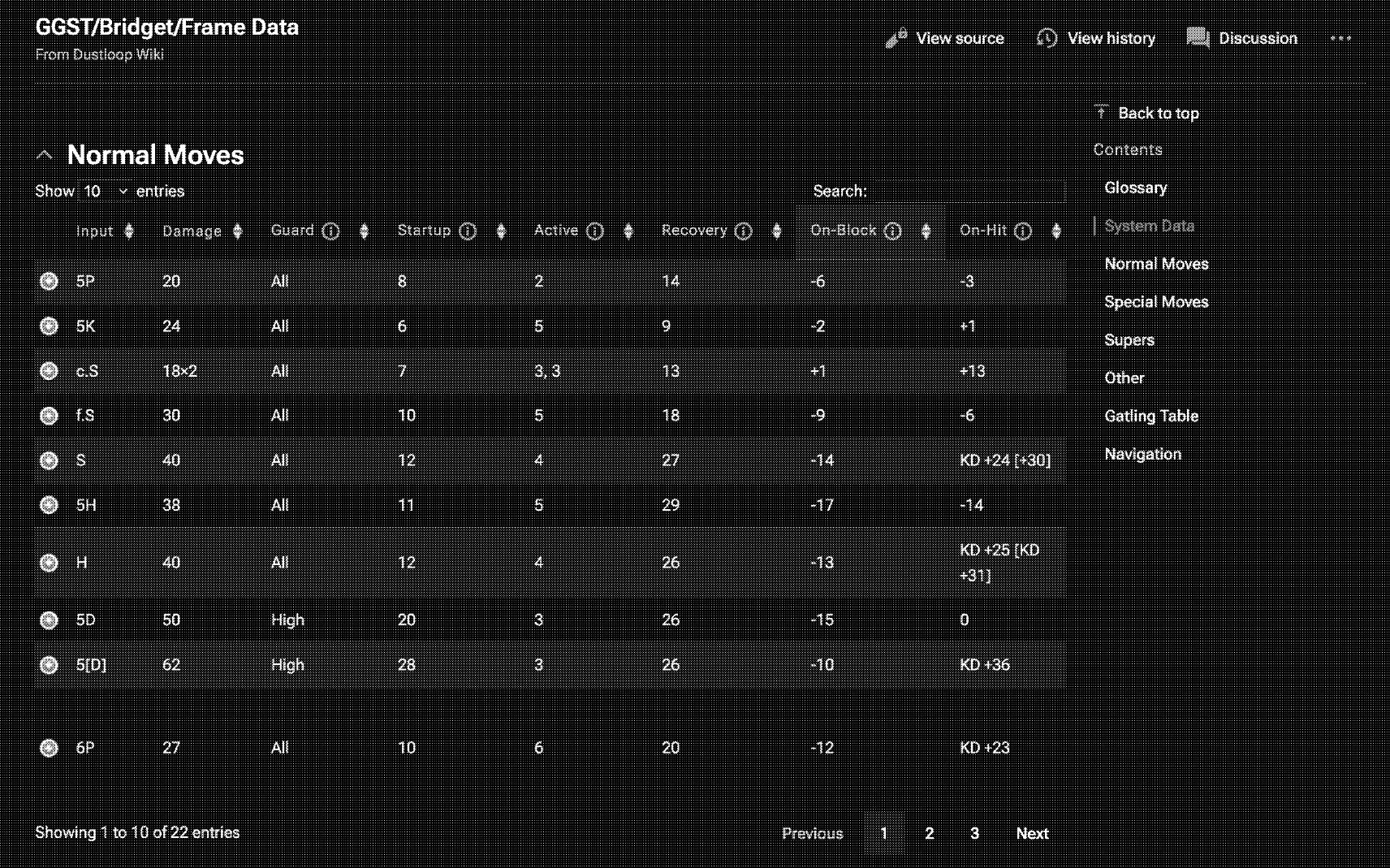Toggle sorting on the Input column

(130, 231)
